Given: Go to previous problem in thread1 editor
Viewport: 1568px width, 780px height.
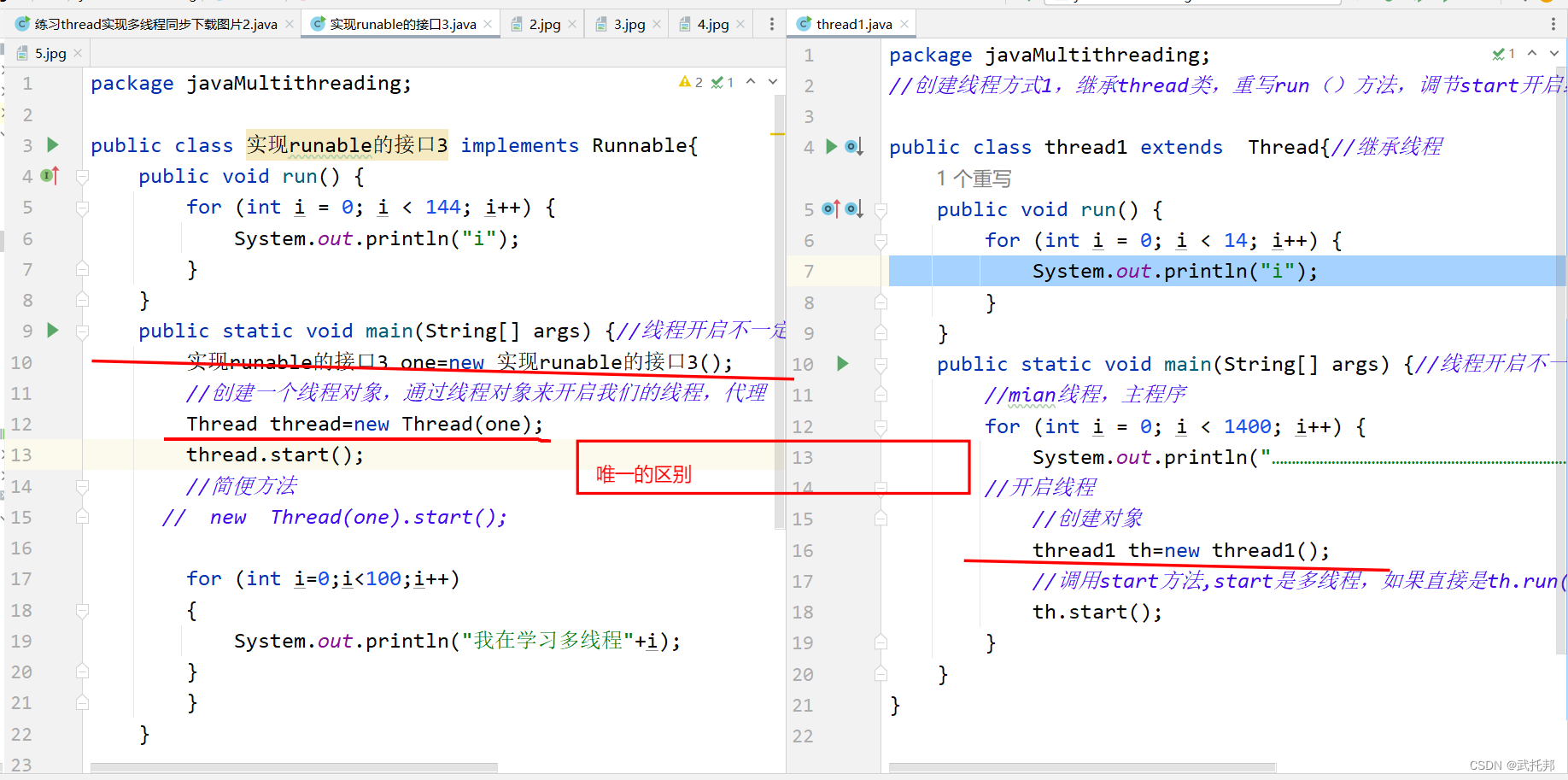Looking at the screenshot, I should [1532, 53].
